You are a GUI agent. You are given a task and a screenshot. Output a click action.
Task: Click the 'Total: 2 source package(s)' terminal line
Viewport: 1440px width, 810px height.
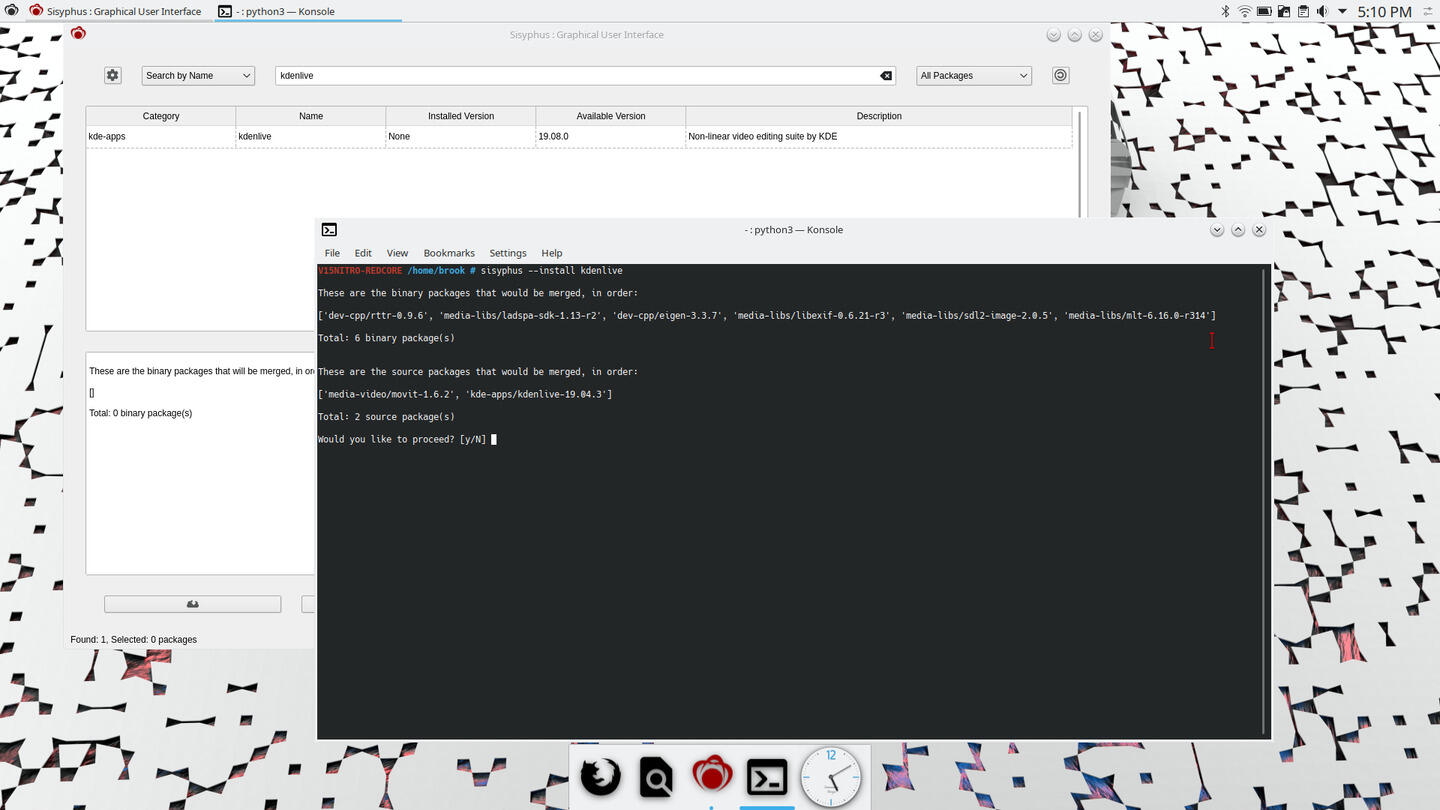386,416
